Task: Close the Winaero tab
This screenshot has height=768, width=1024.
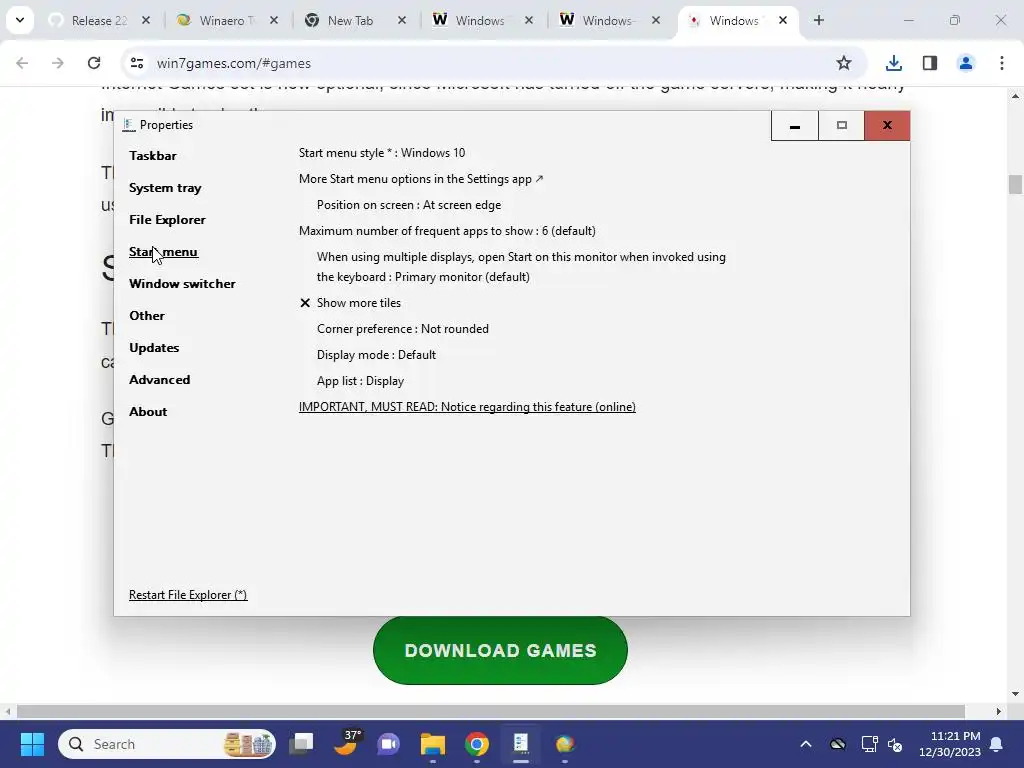Action: coord(274,21)
